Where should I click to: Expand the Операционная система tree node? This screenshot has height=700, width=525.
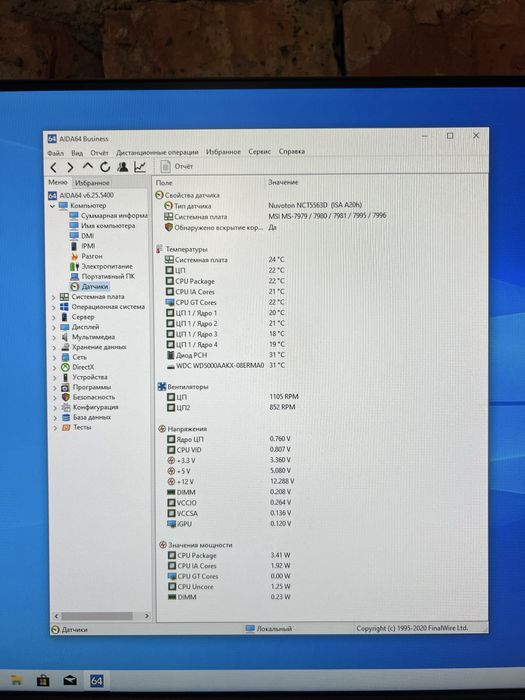pyautogui.click(x=54, y=307)
